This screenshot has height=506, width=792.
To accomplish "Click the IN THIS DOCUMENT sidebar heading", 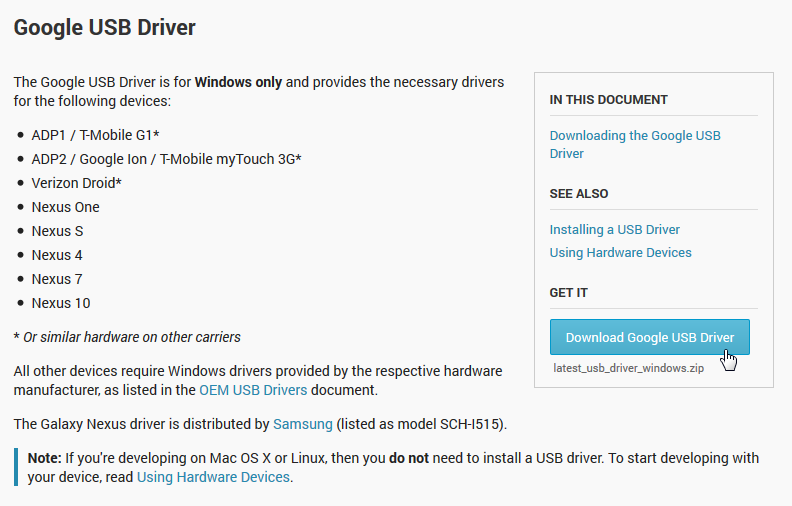I will [x=608, y=100].
